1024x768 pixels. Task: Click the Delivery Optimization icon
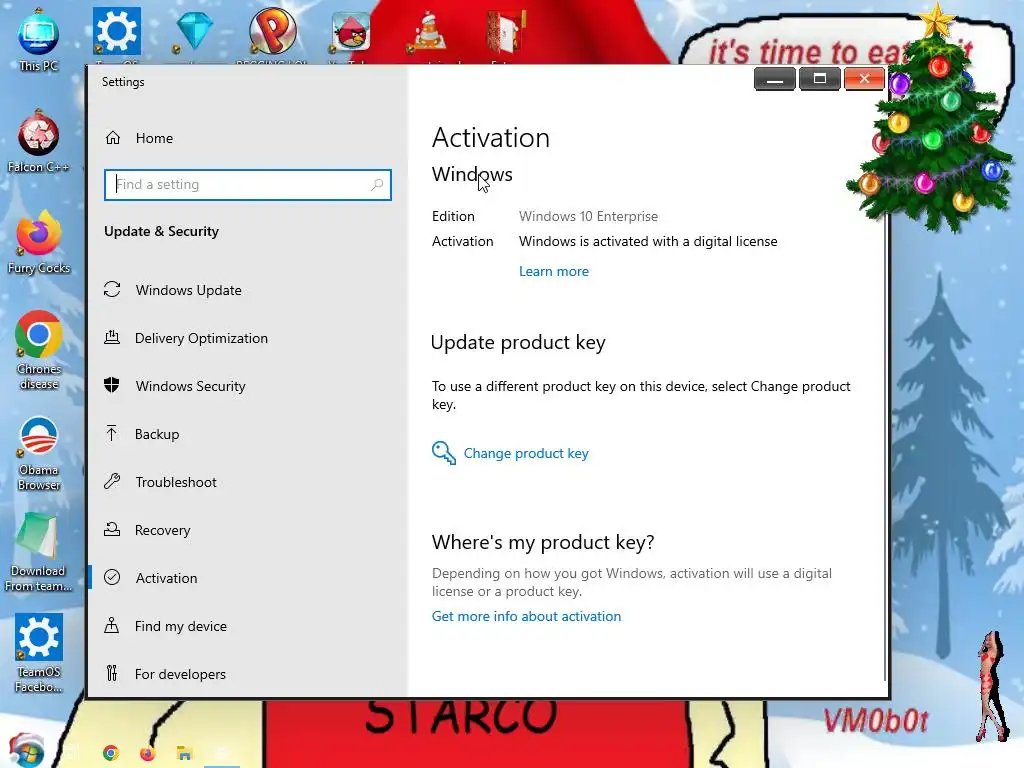click(x=112, y=338)
